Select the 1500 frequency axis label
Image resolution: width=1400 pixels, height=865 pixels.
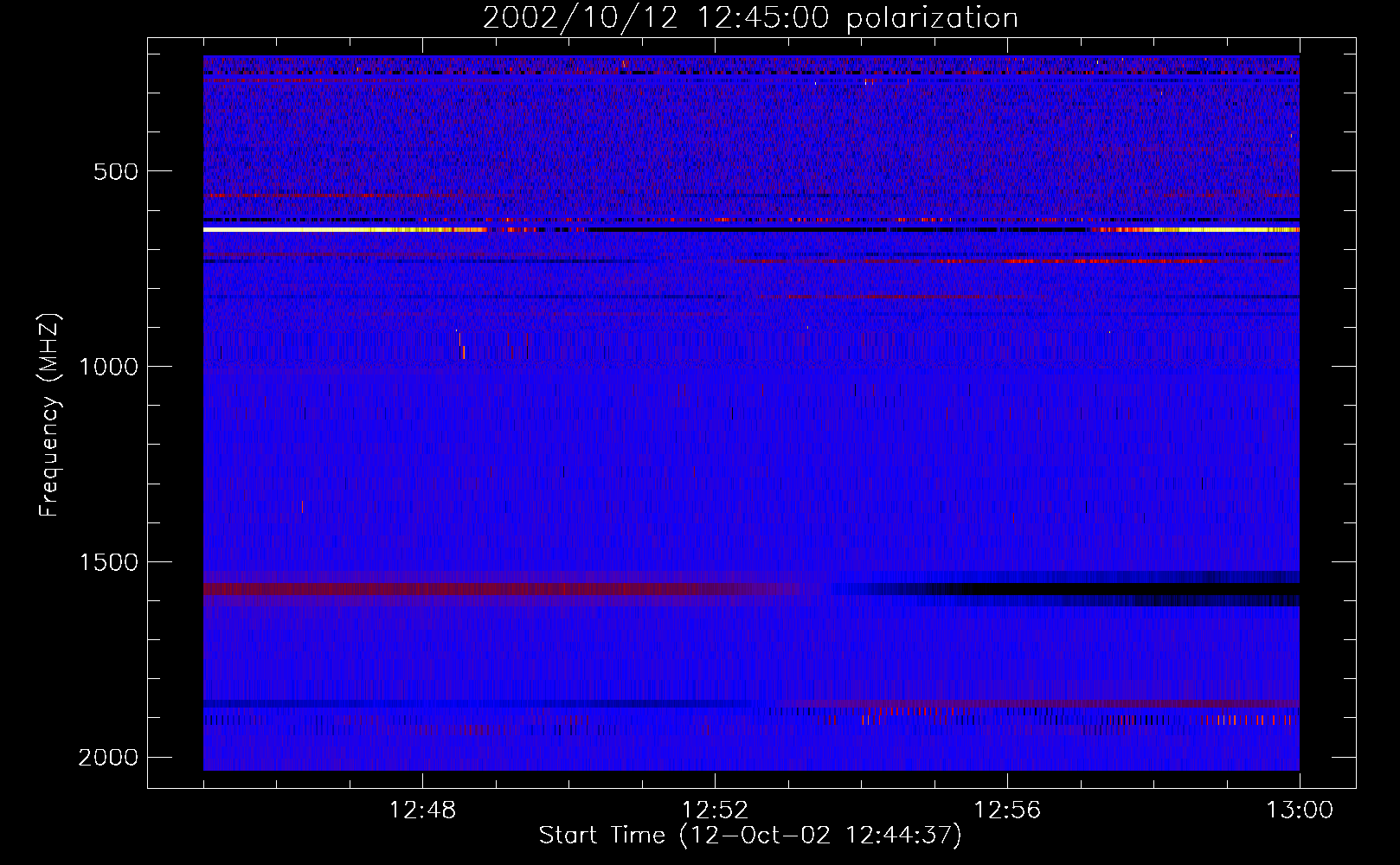(108, 562)
